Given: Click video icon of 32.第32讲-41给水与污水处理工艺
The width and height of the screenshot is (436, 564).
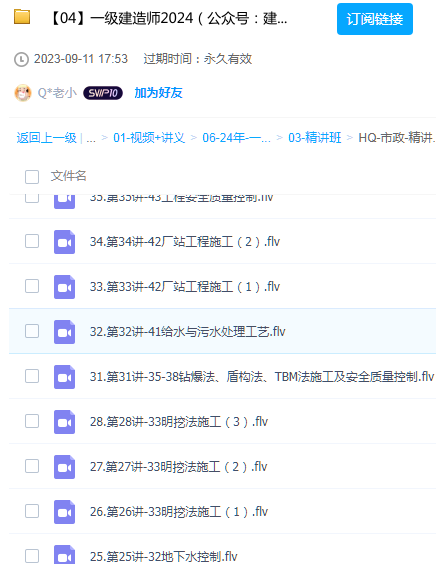Looking at the screenshot, I should (x=64, y=332).
